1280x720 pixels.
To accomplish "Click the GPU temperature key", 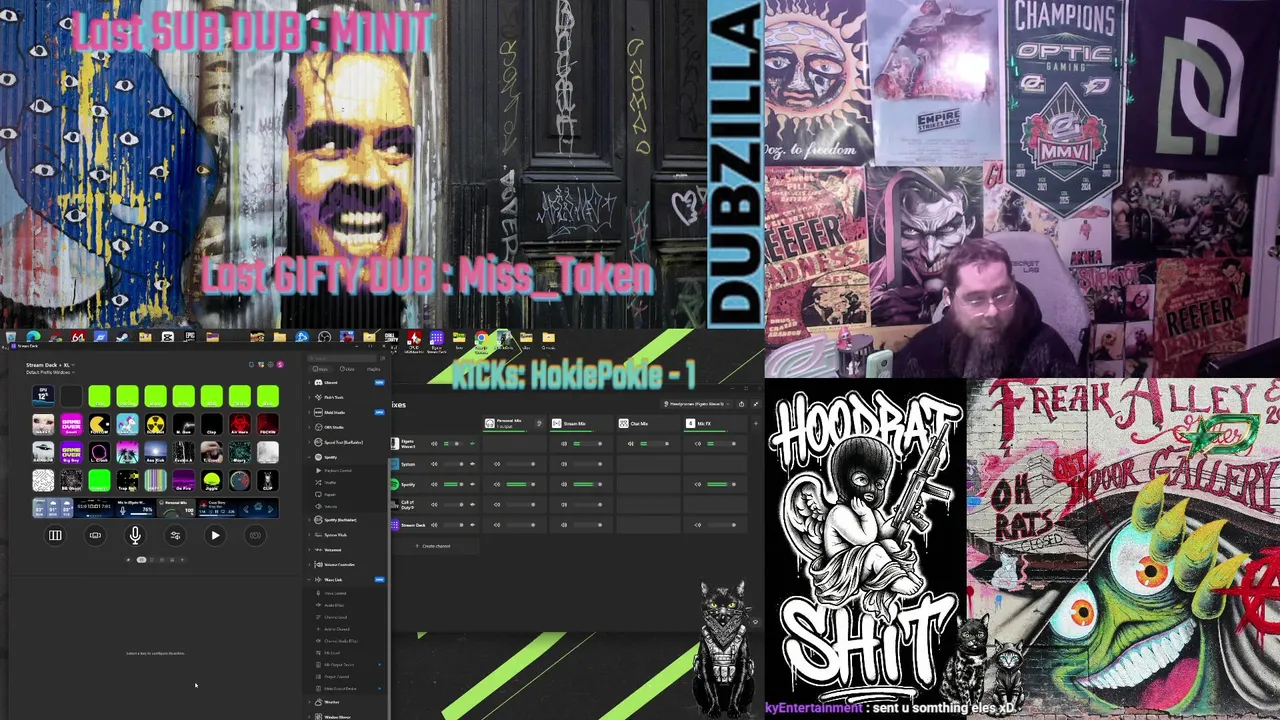I will coord(43,396).
